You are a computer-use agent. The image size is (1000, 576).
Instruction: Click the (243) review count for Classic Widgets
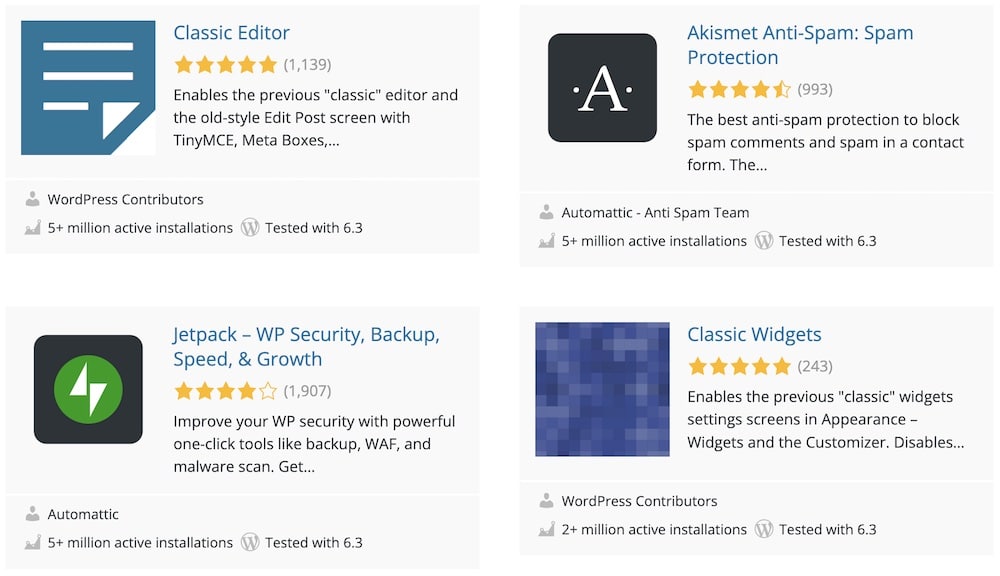pos(815,366)
